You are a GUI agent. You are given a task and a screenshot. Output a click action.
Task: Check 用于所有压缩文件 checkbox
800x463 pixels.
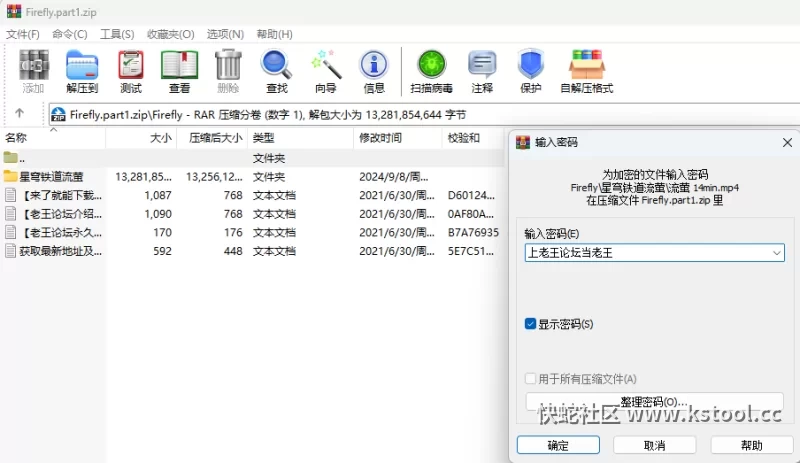coord(530,379)
